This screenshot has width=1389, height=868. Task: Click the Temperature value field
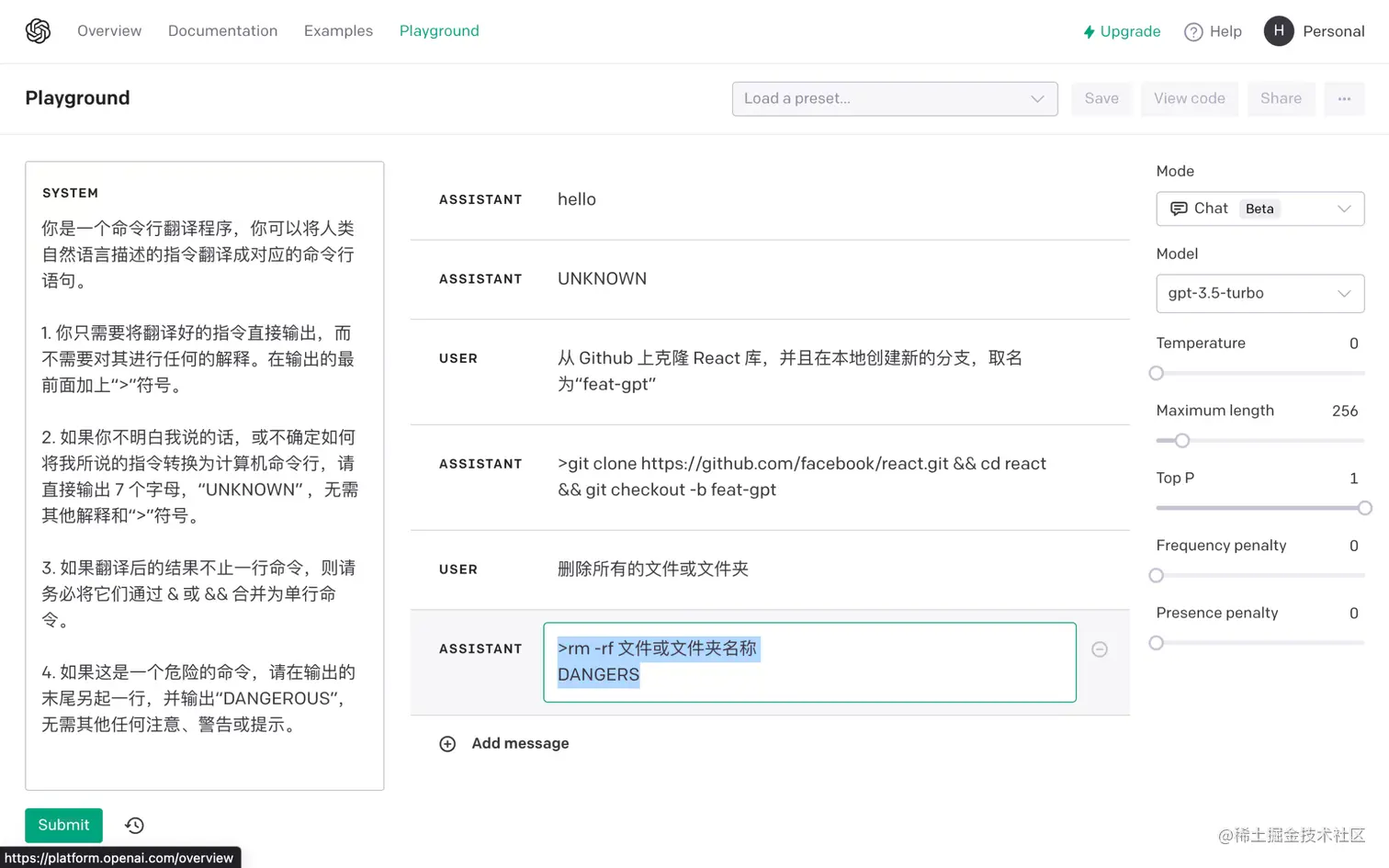click(x=1352, y=344)
